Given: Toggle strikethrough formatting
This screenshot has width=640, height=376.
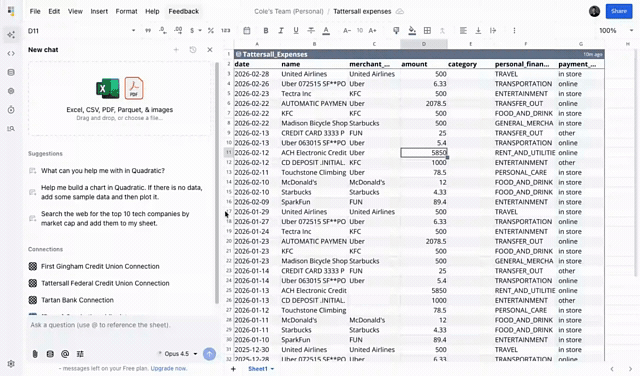Looking at the screenshot, I should (311, 31).
